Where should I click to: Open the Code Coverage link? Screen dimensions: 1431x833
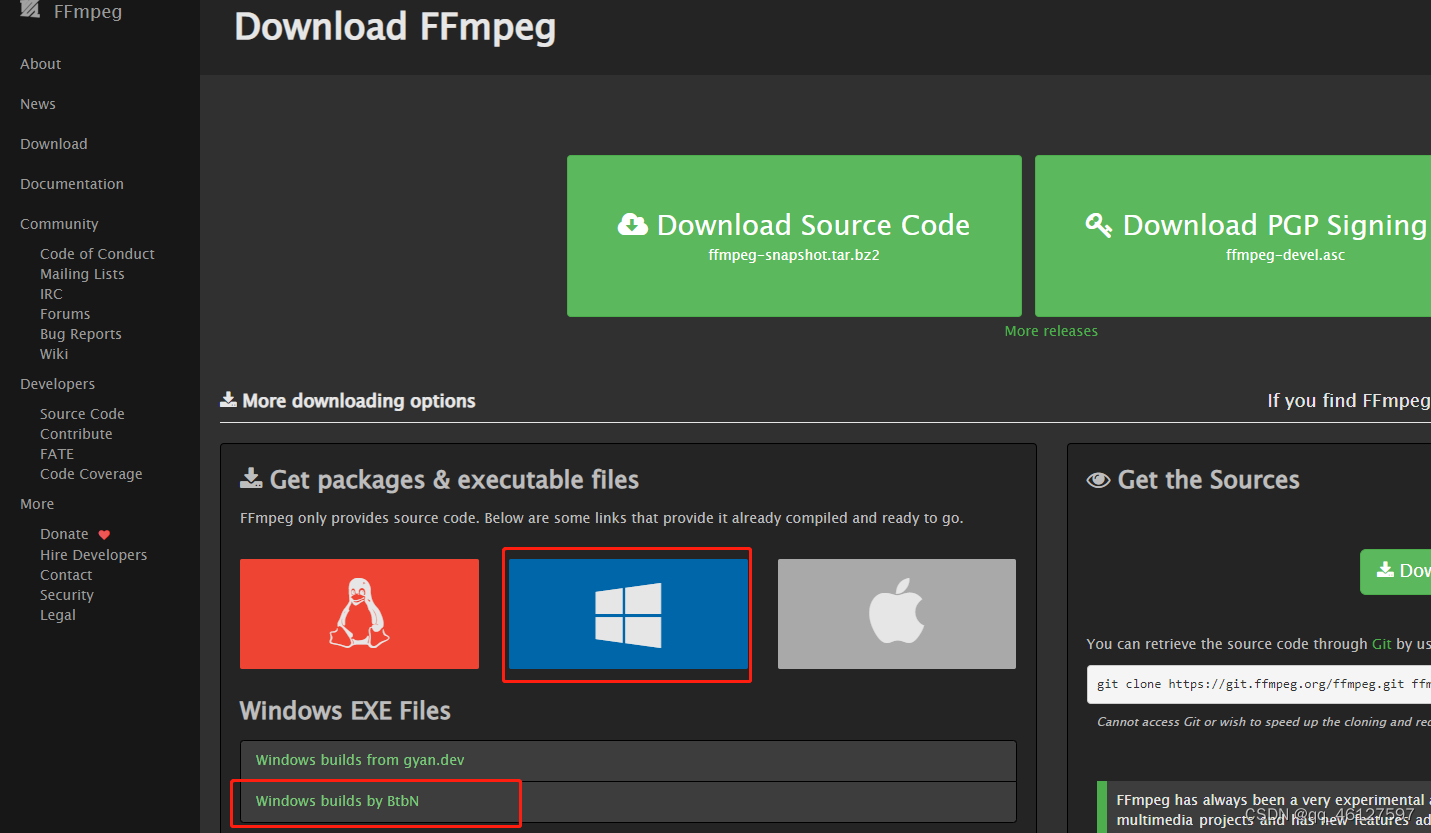pyautogui.click(x=91, y=474)
